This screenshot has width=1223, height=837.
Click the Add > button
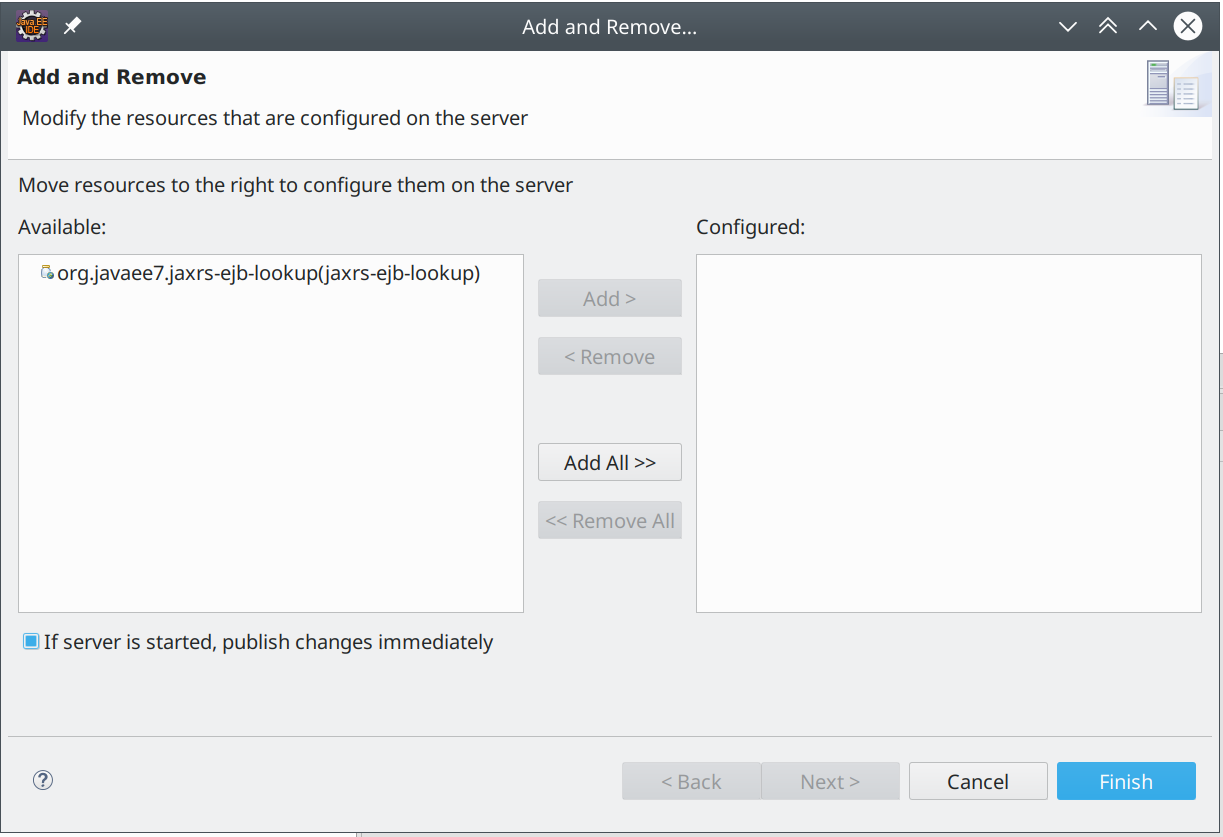pyautogui.click(x=609, y=298)
